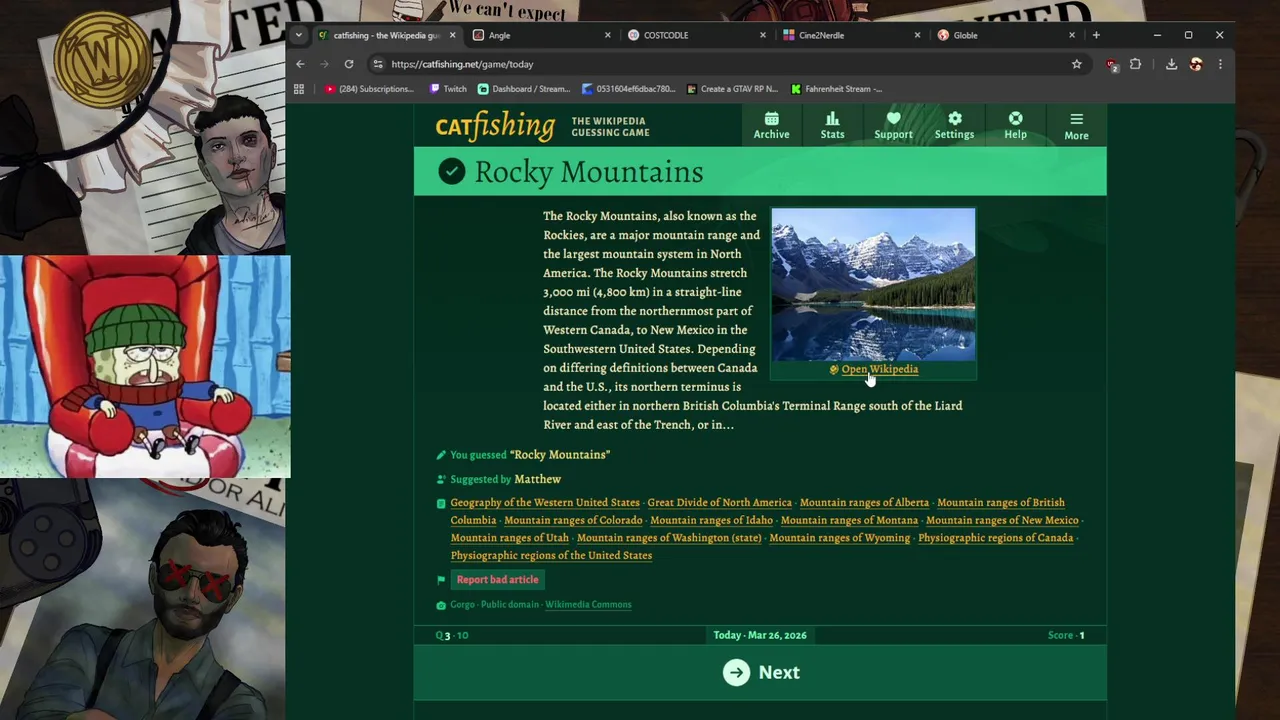Open Mountain ranges of Washington (state) category
This screenshot has height=720, width=1280.
coord(669,538)
